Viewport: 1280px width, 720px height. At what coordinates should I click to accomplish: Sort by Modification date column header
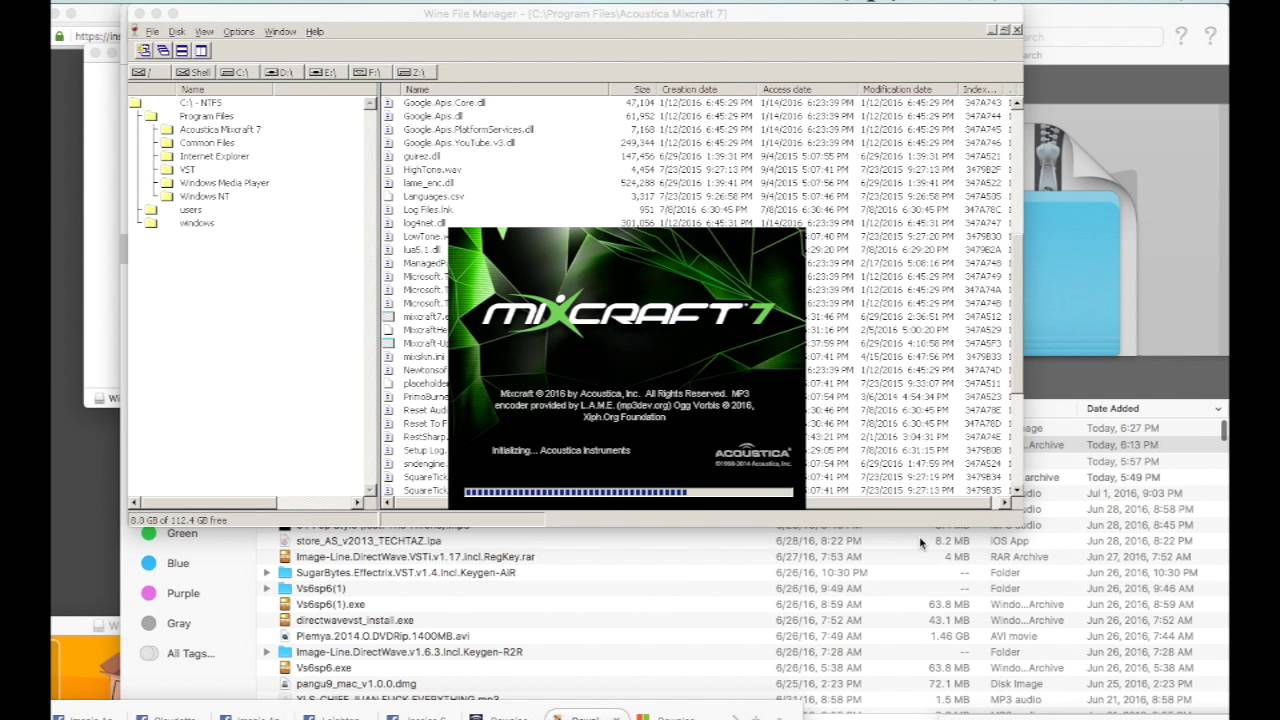pyautogui.click(x=908, y=90)
